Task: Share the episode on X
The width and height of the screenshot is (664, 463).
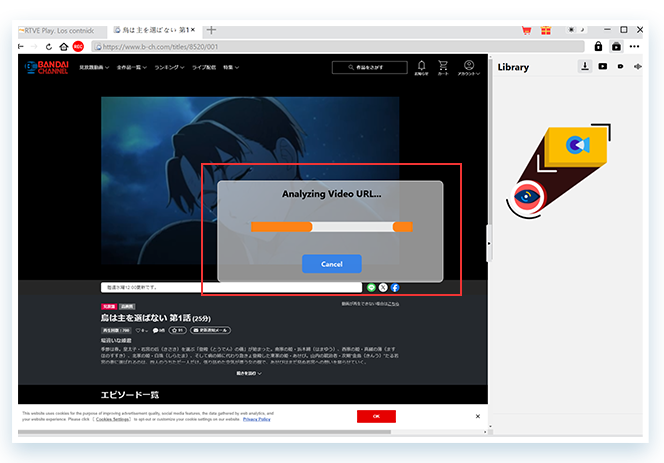Action: pos(383,288)
